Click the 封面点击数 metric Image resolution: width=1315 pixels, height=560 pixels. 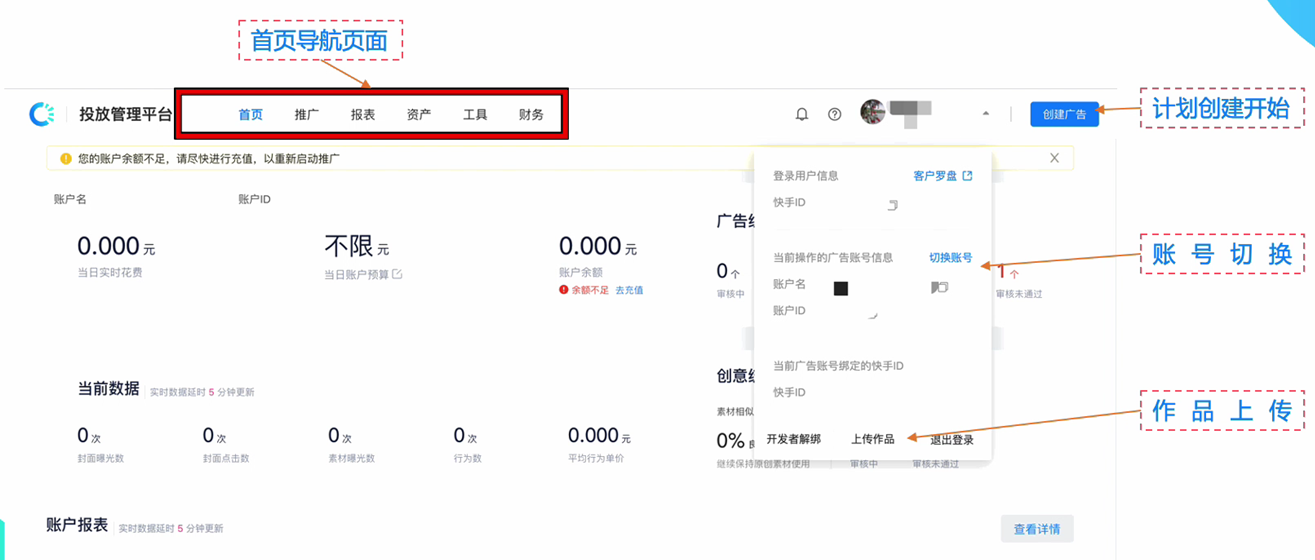pyautogui.click(x=226, y=443)
